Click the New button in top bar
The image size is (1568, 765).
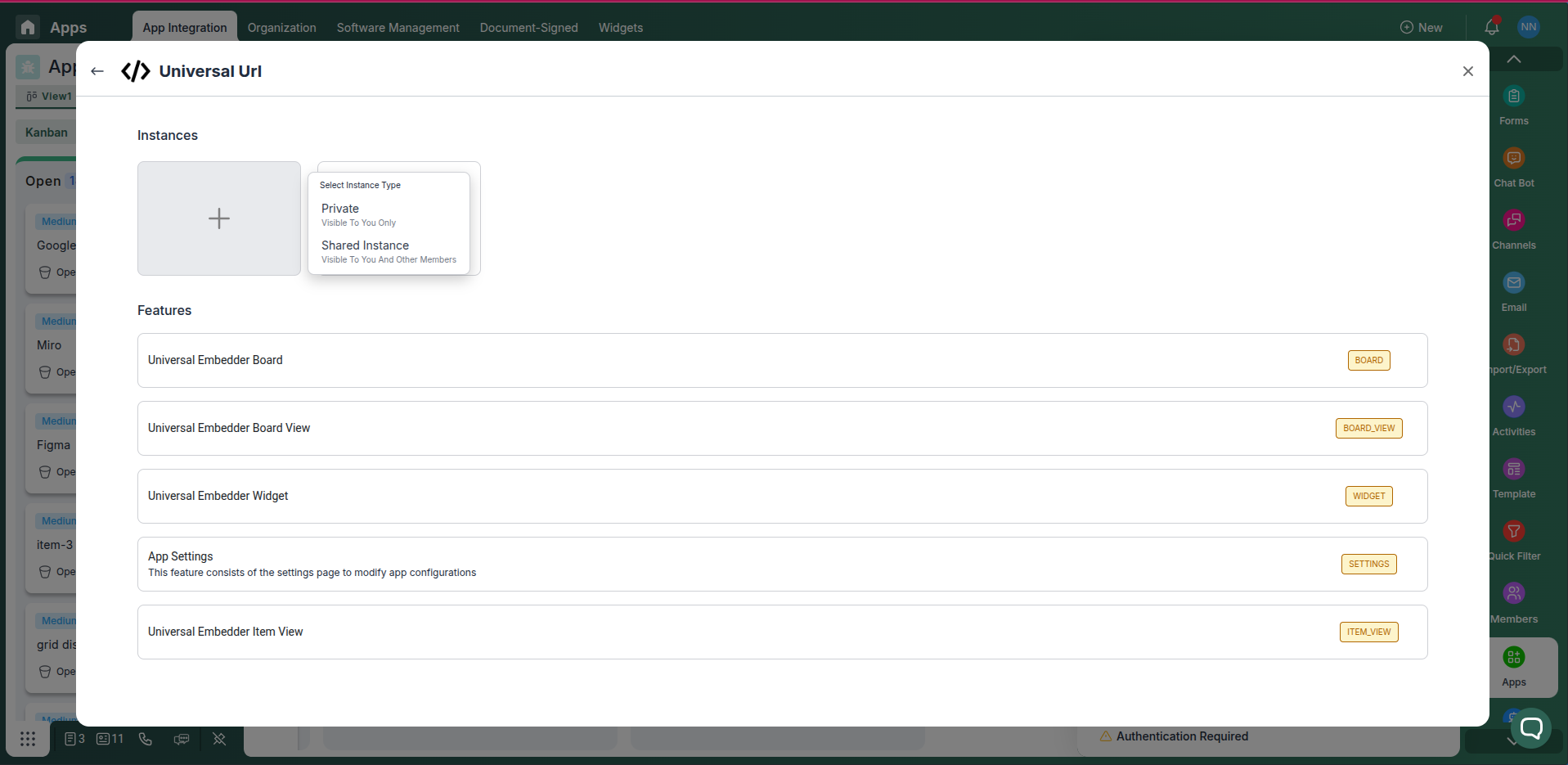point(1422,27)
